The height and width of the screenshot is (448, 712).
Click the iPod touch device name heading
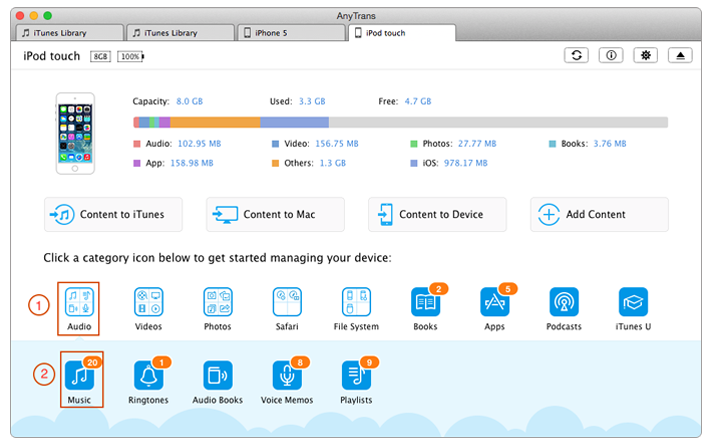pyautogui.click(x=52, y=56)
